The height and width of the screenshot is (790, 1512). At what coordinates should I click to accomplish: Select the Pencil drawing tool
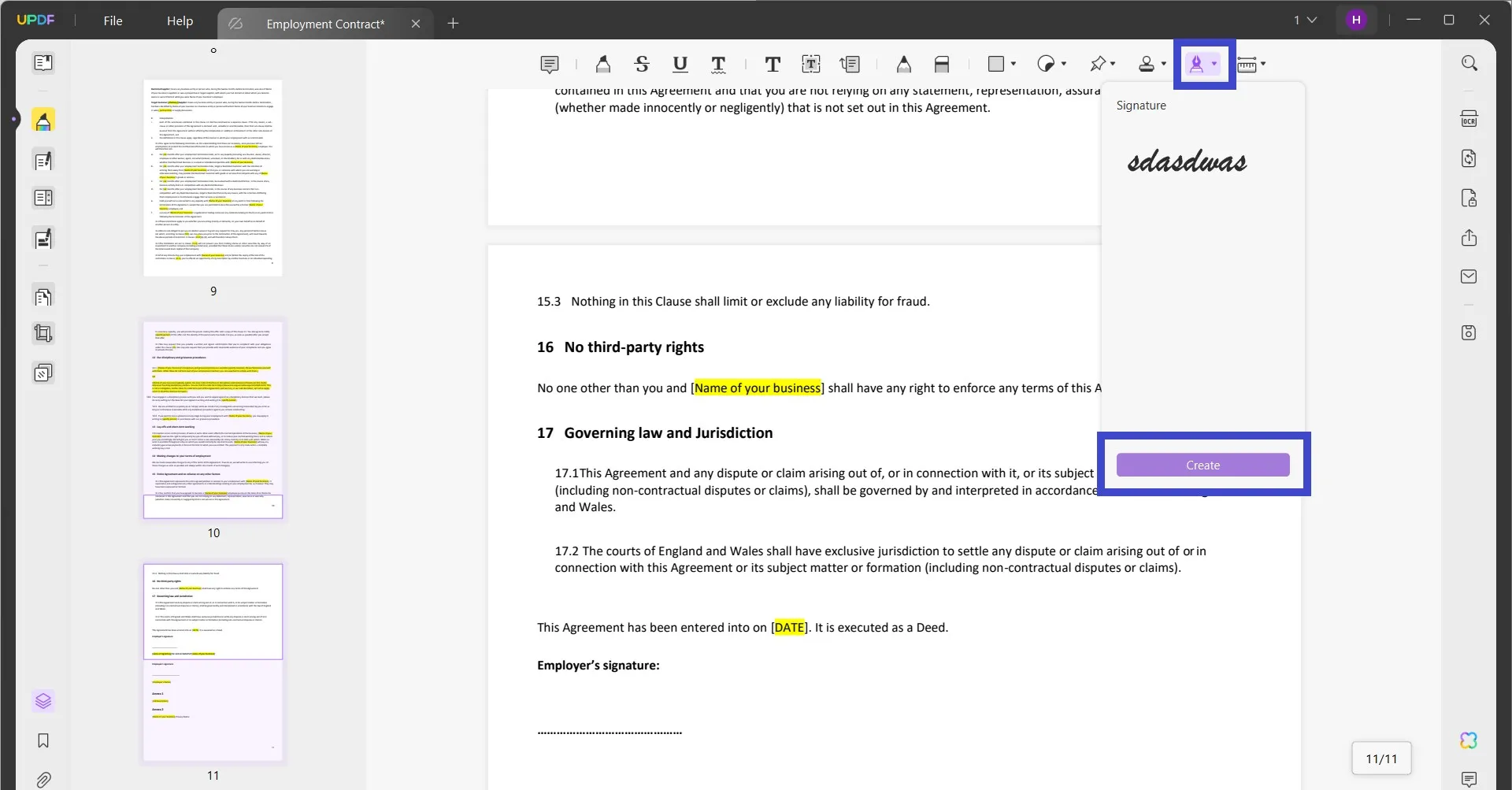pyautogui.click(x=903, y=64)
